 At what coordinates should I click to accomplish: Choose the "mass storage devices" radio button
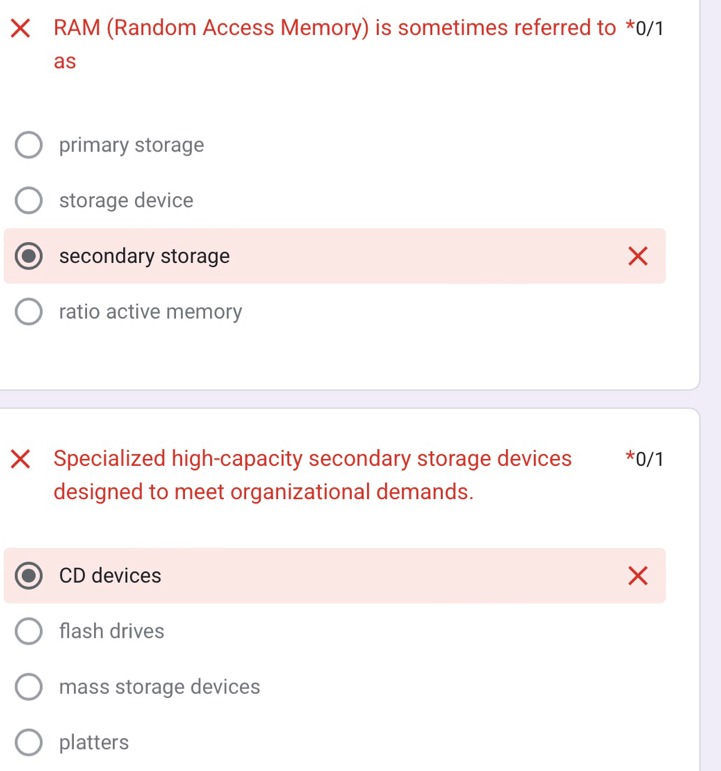[29, 687]
